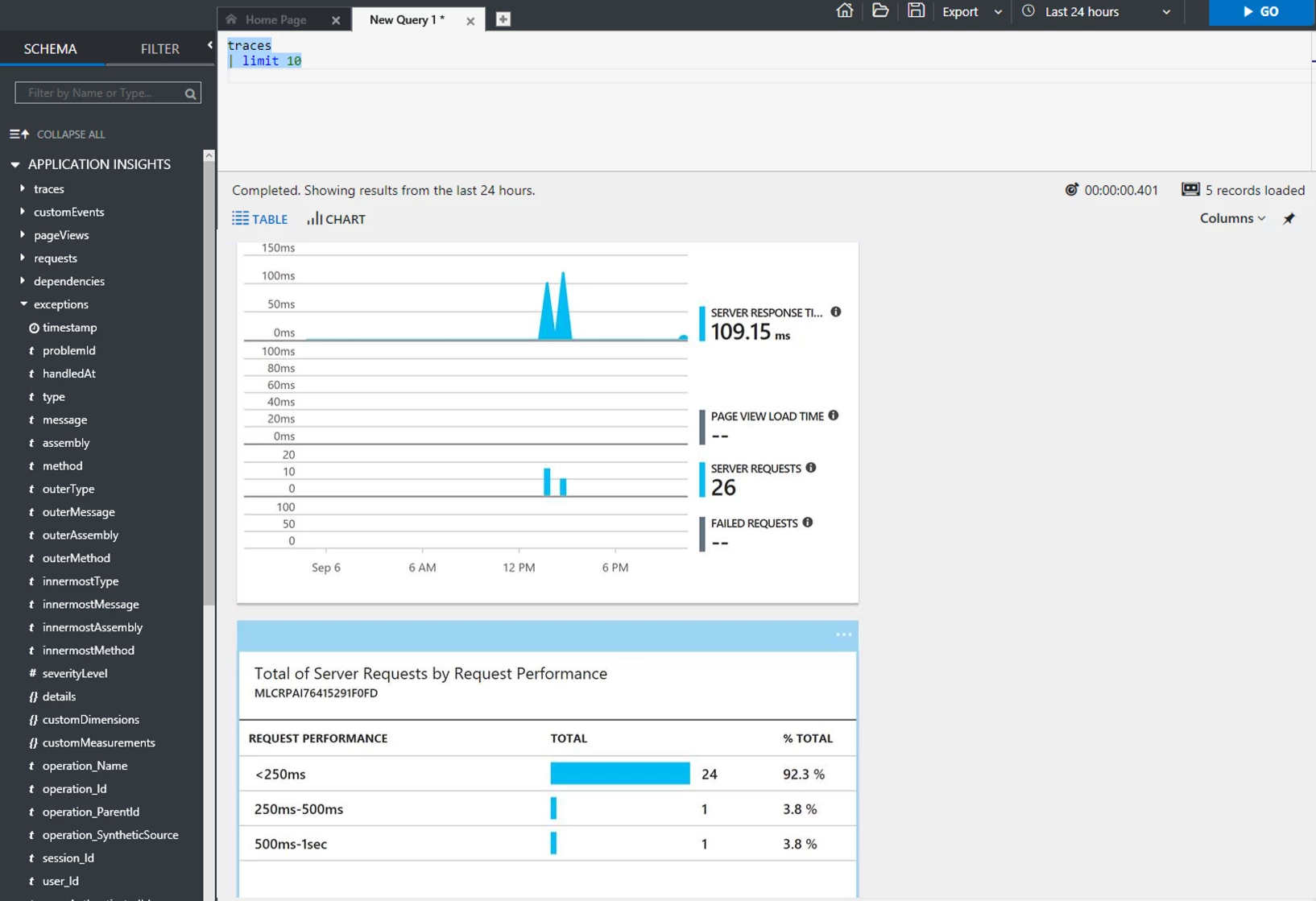The height and width of the screenshot is (901, 1316).
Task: Click the add new query tab plus icon
Action: coord(503,19)
